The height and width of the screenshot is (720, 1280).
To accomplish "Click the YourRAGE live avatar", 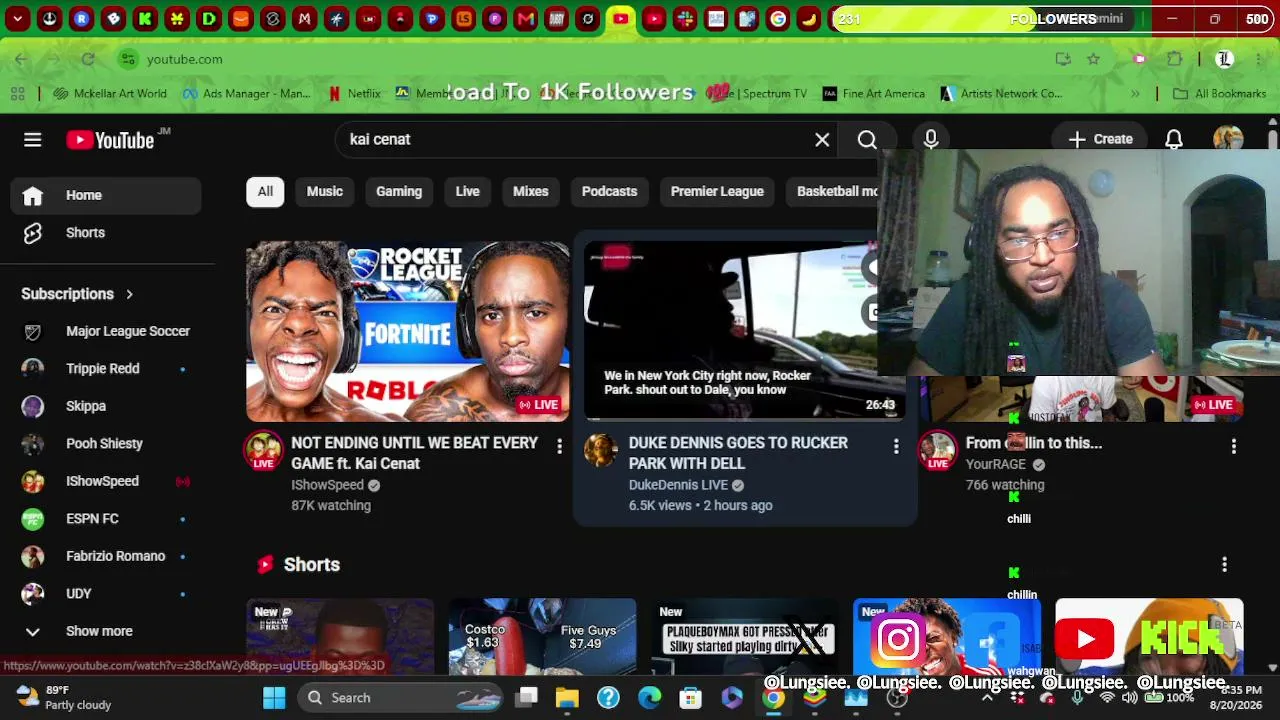I will pos(938,451).
